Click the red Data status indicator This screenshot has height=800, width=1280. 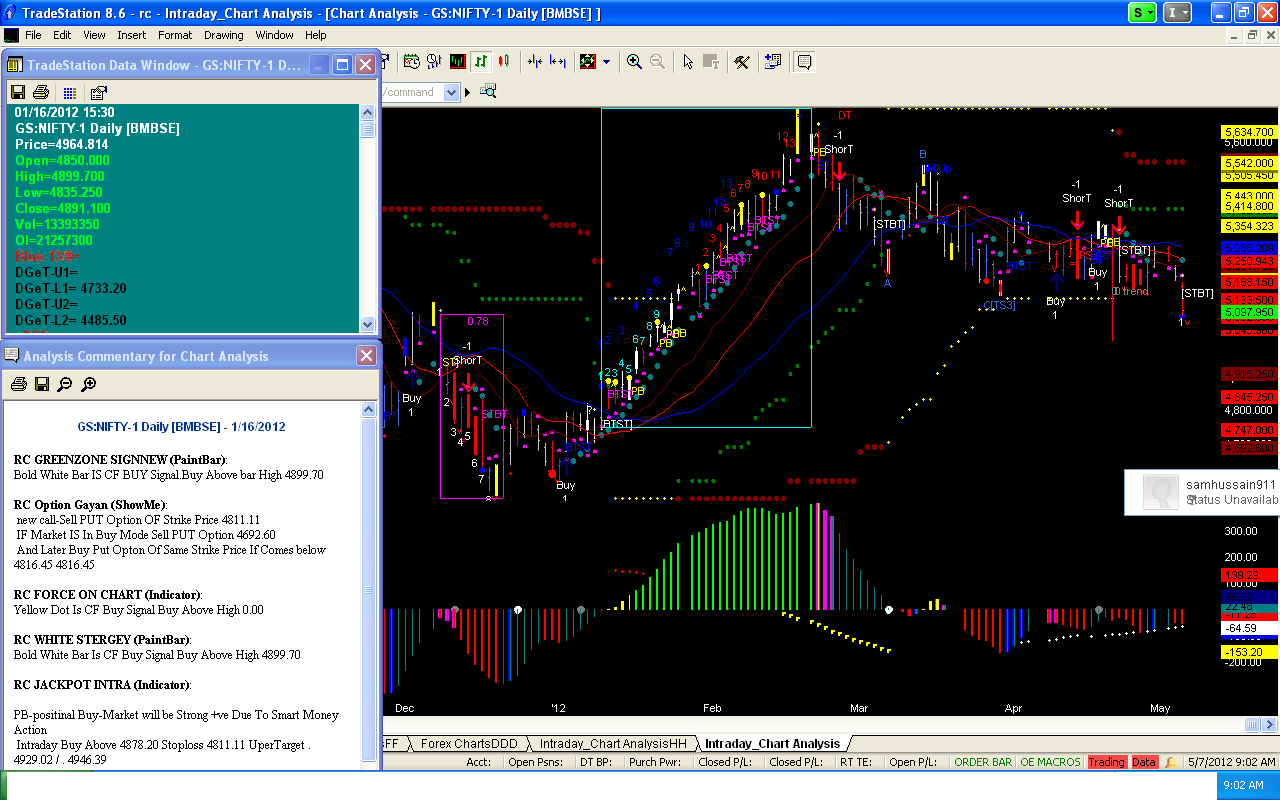[1144, 762]
